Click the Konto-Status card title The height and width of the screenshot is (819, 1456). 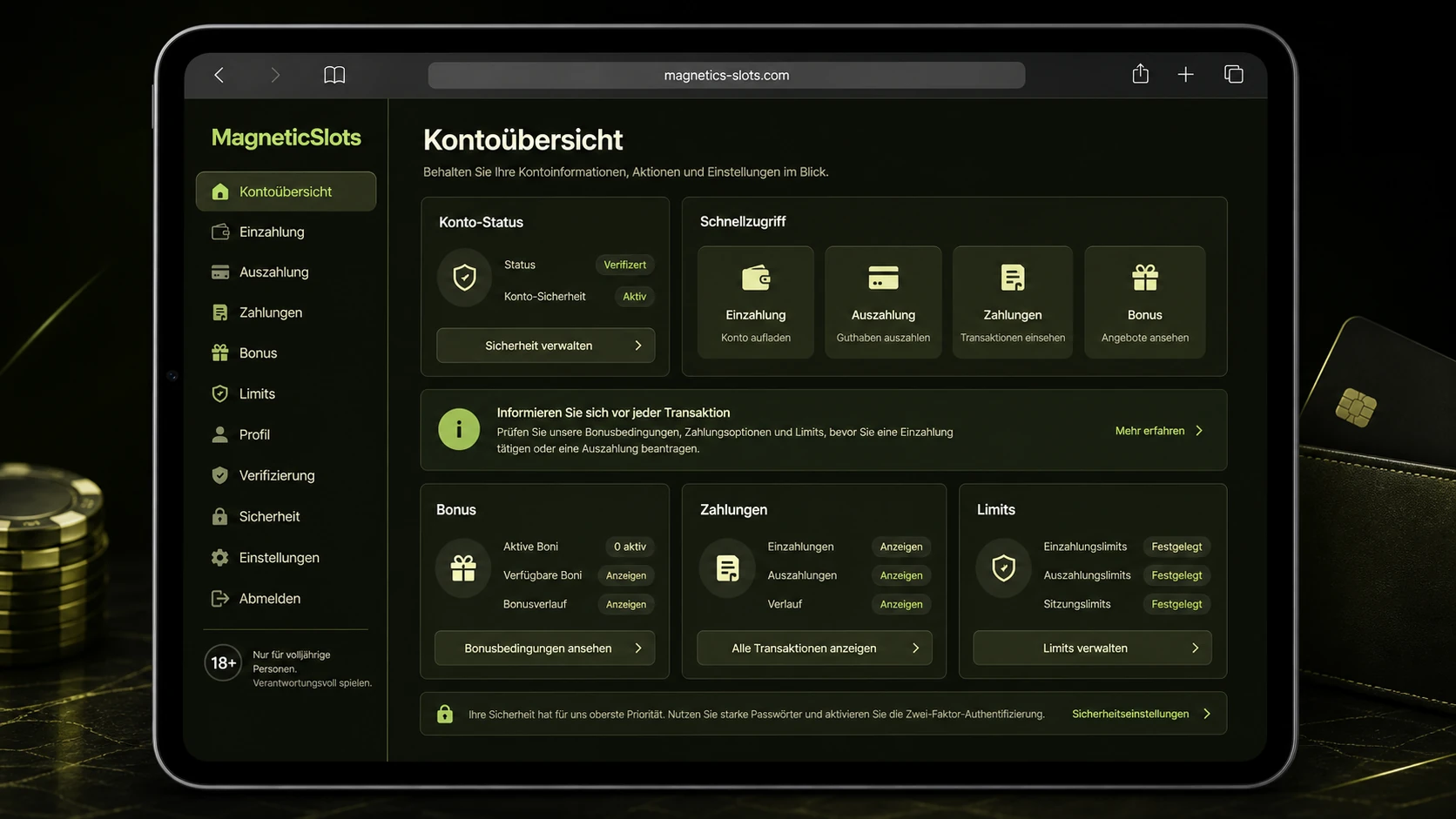click(x=481, y=222)
